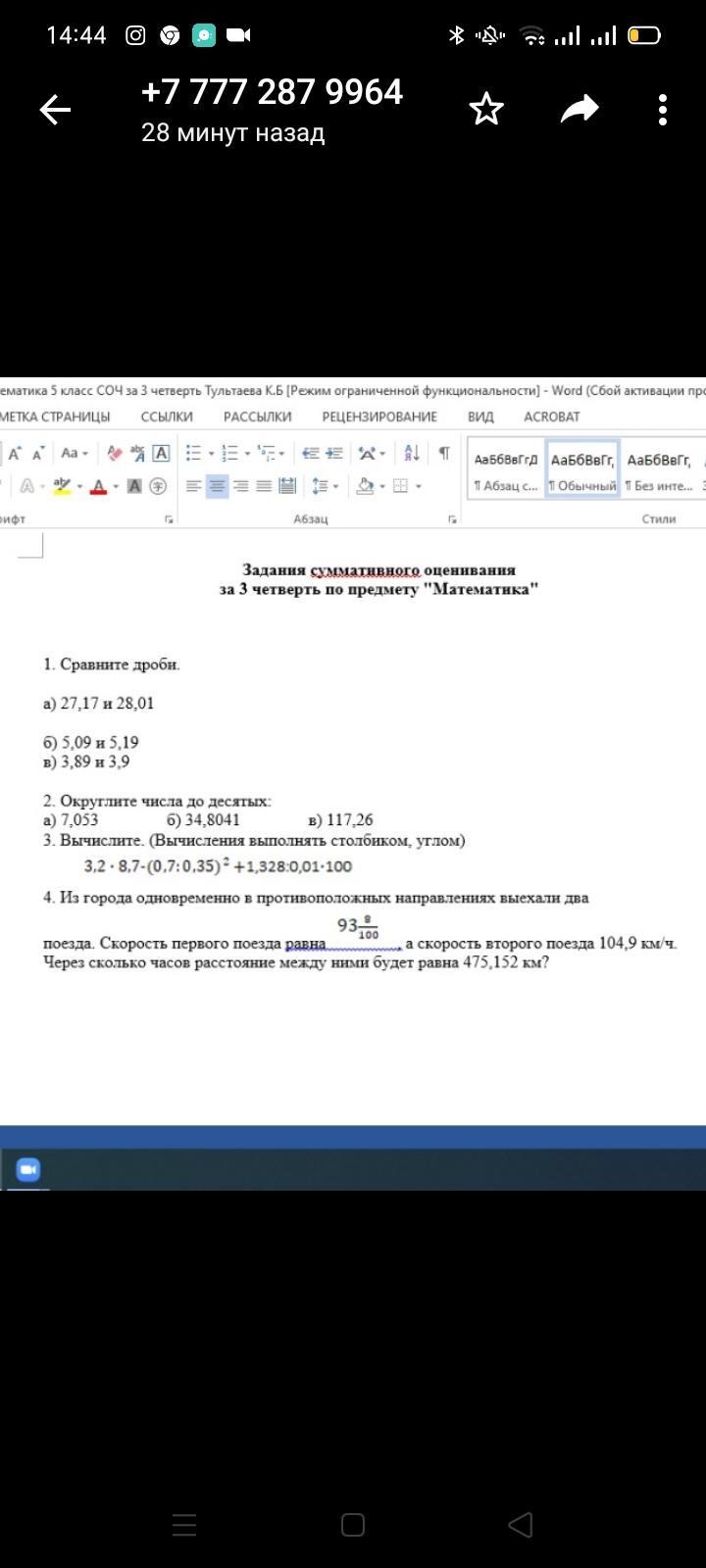This screenshot has height=1568, width=706.
Task: Expand the change case Aa dropdown
Action: coord(75,453)
